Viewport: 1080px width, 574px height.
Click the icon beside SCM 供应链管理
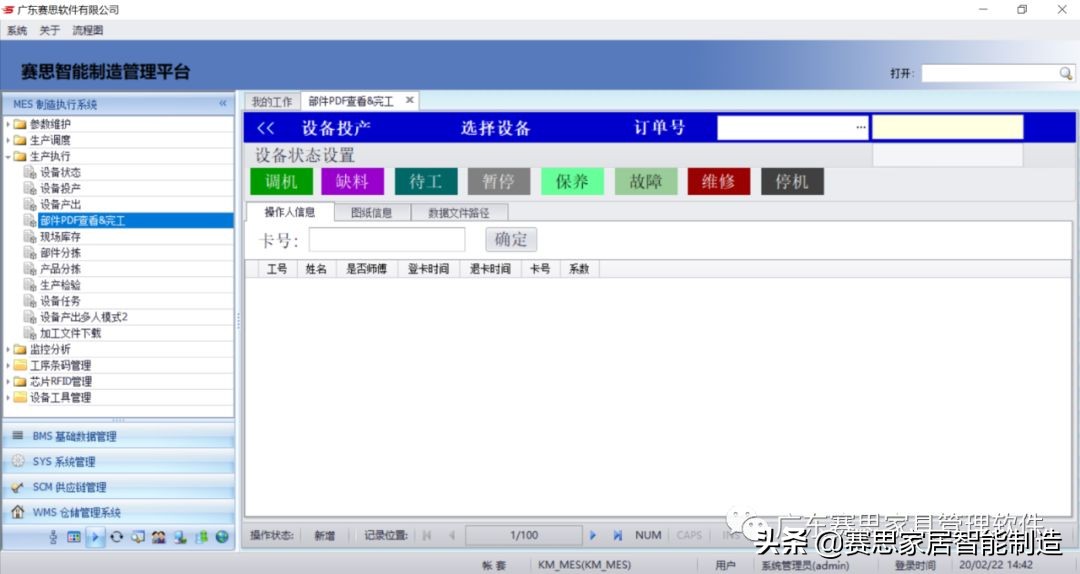tap(18, 486)
